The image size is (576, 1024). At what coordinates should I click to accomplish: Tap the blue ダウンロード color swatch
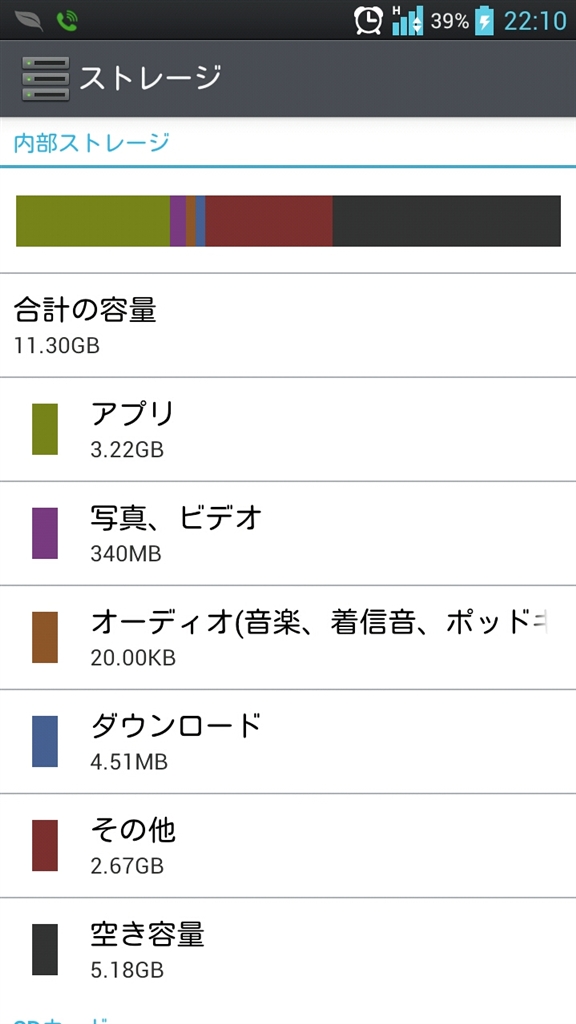click(45, 741)
